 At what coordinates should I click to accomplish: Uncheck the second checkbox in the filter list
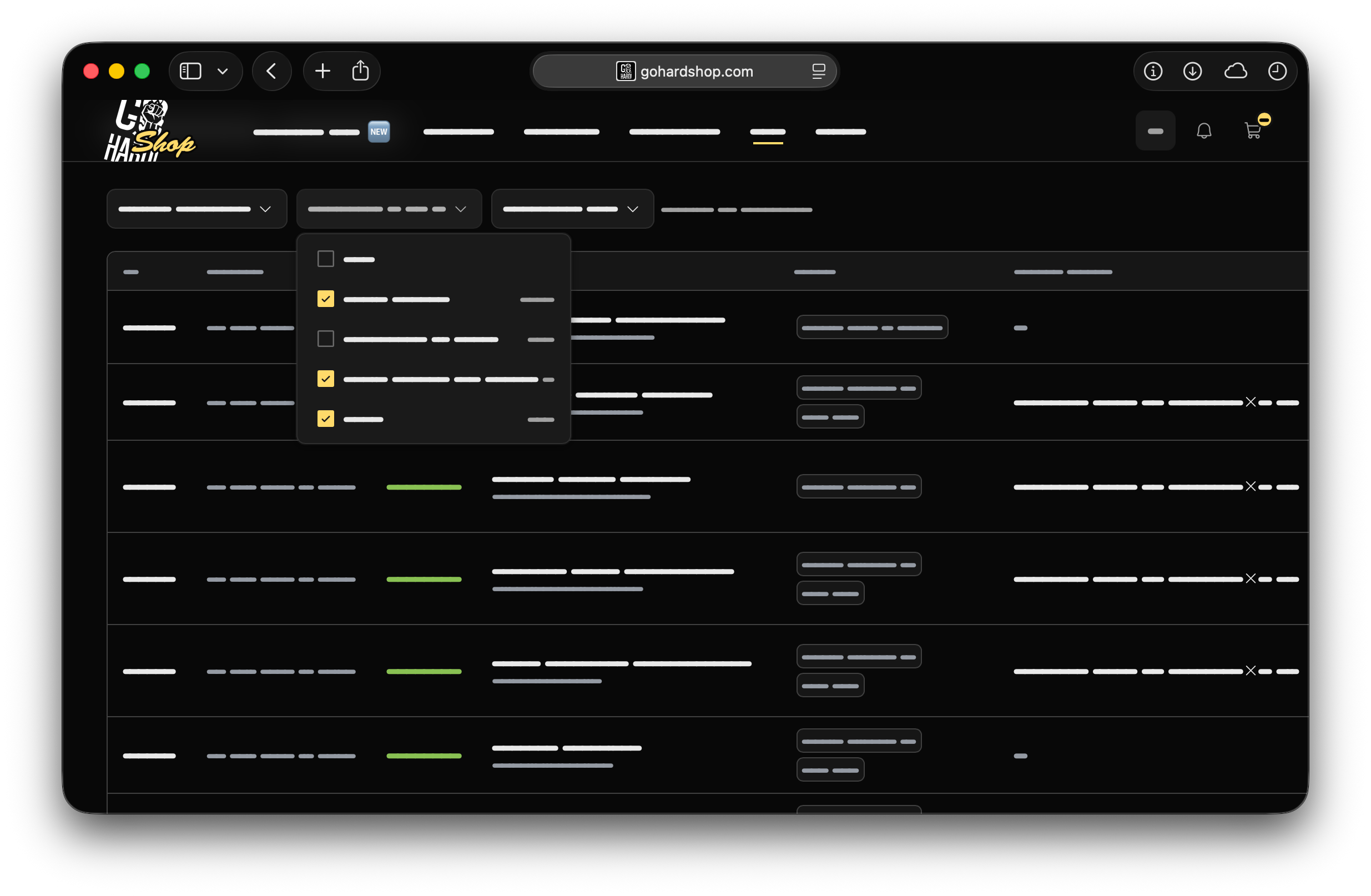[x=325, y=299]
